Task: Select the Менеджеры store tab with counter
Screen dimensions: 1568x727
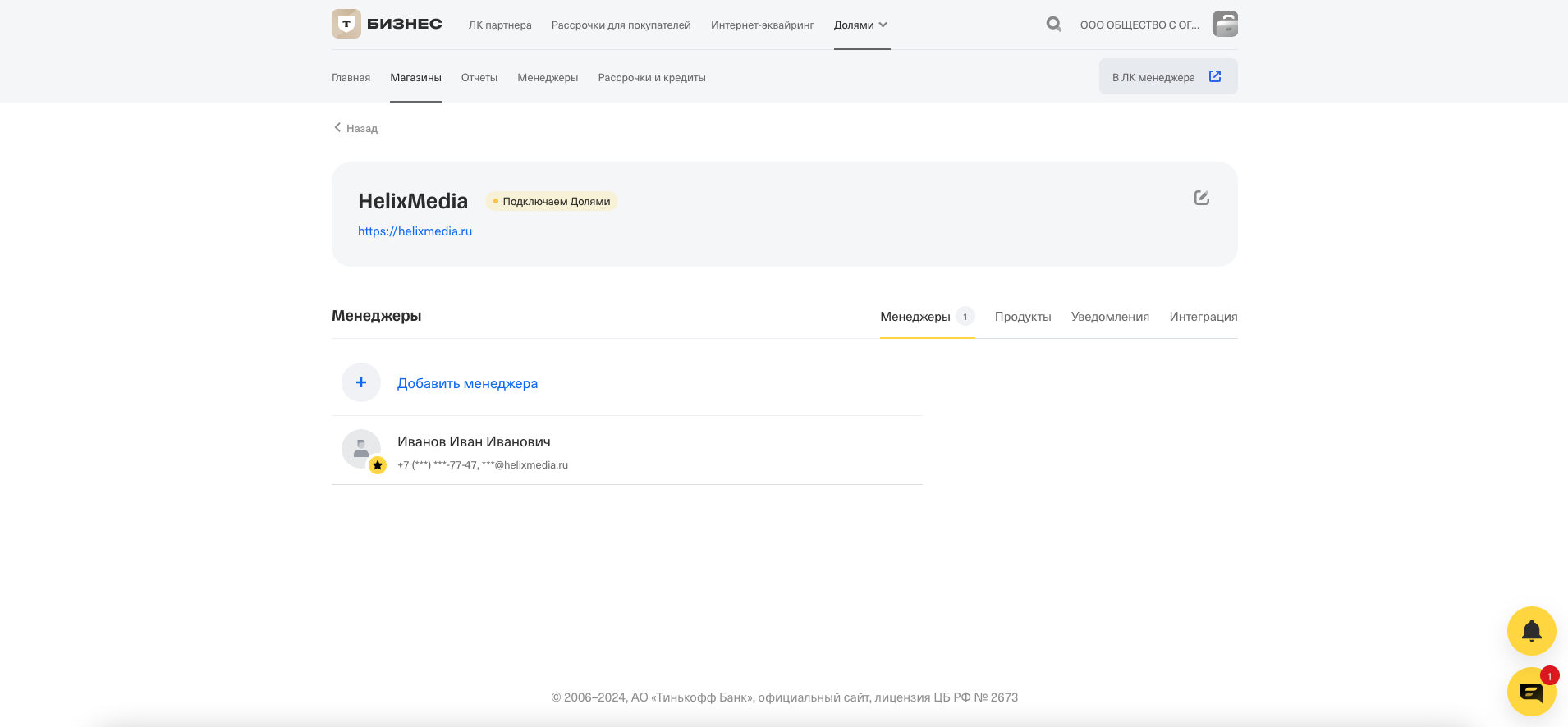Action: tap(927, 317)
